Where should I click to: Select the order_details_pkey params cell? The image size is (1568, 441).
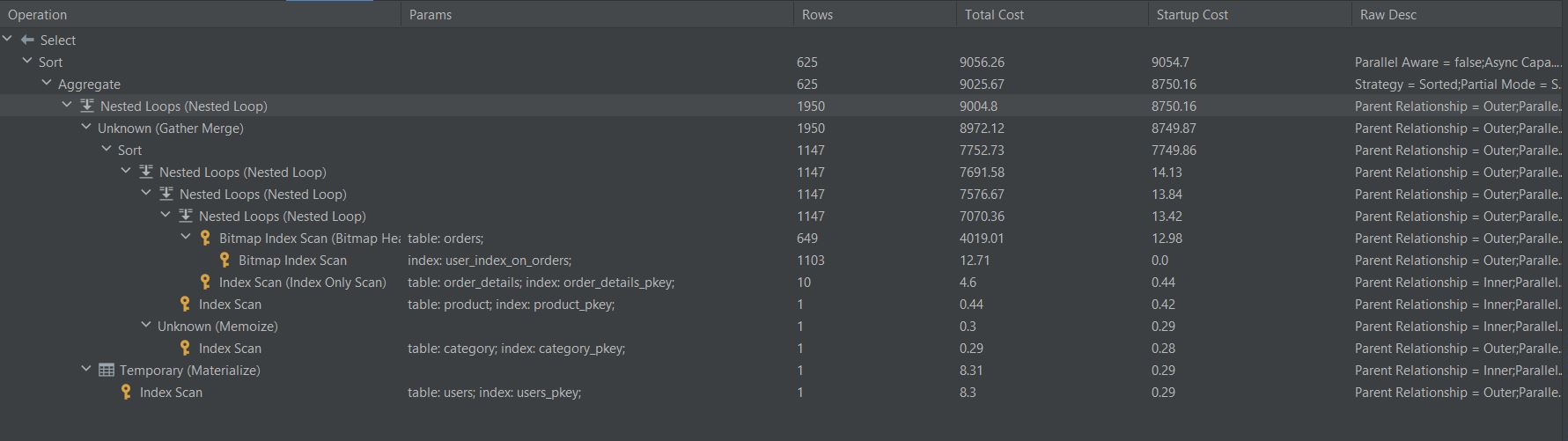541,283
